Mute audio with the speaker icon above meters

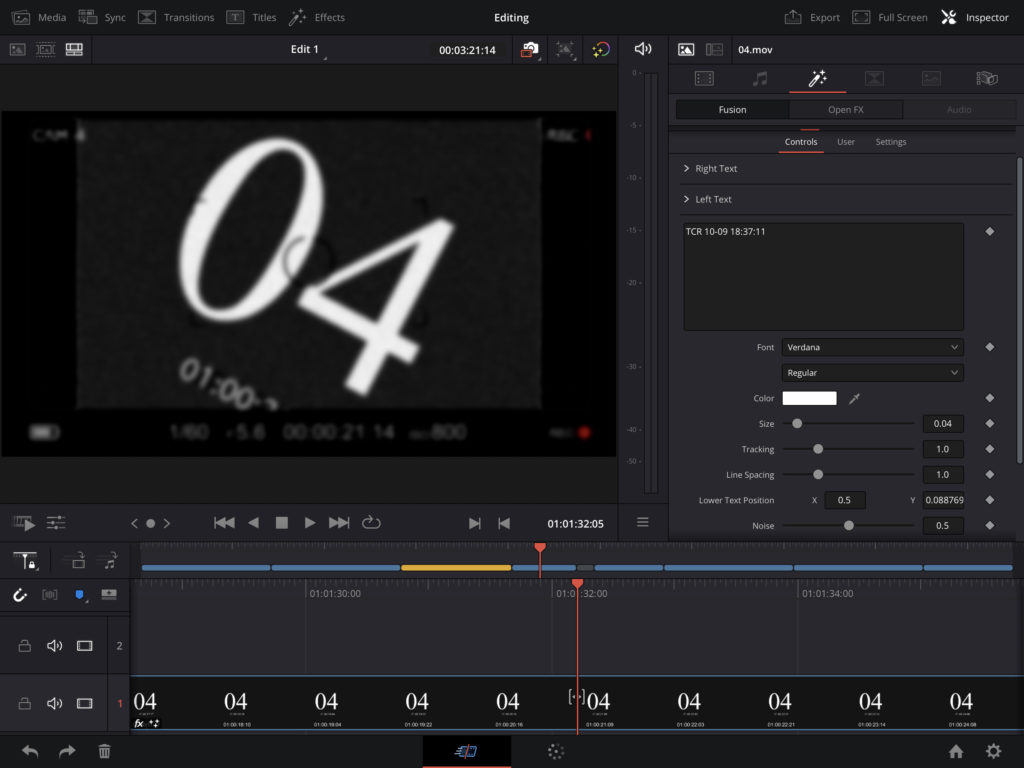point(643,49)
